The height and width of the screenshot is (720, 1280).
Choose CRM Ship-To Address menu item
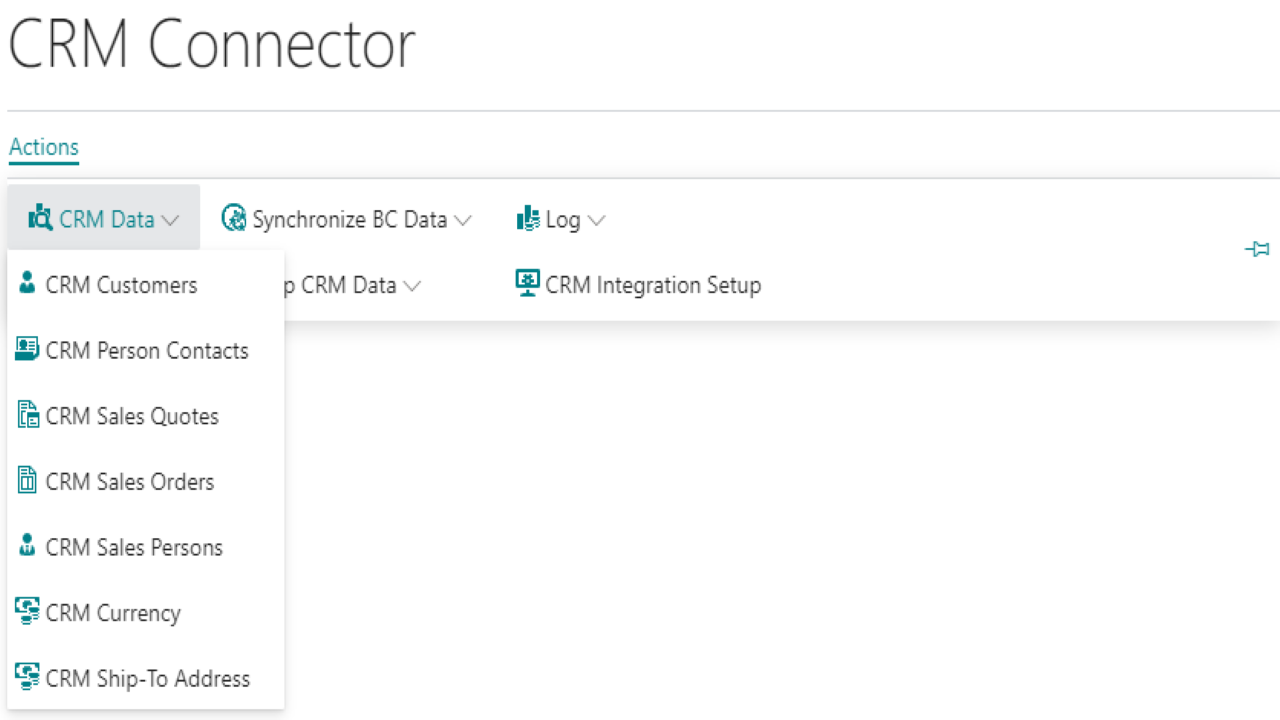point(146,678)
